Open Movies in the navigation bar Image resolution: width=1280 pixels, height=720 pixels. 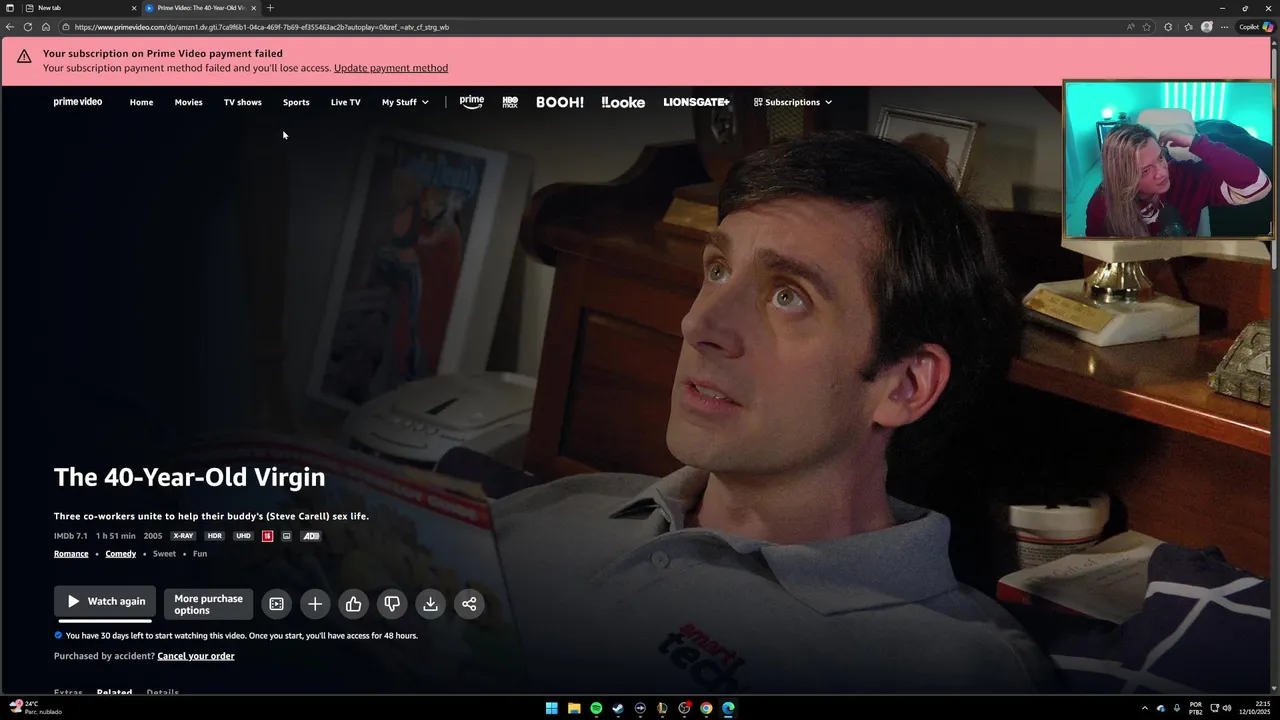[x=188, y=102]
